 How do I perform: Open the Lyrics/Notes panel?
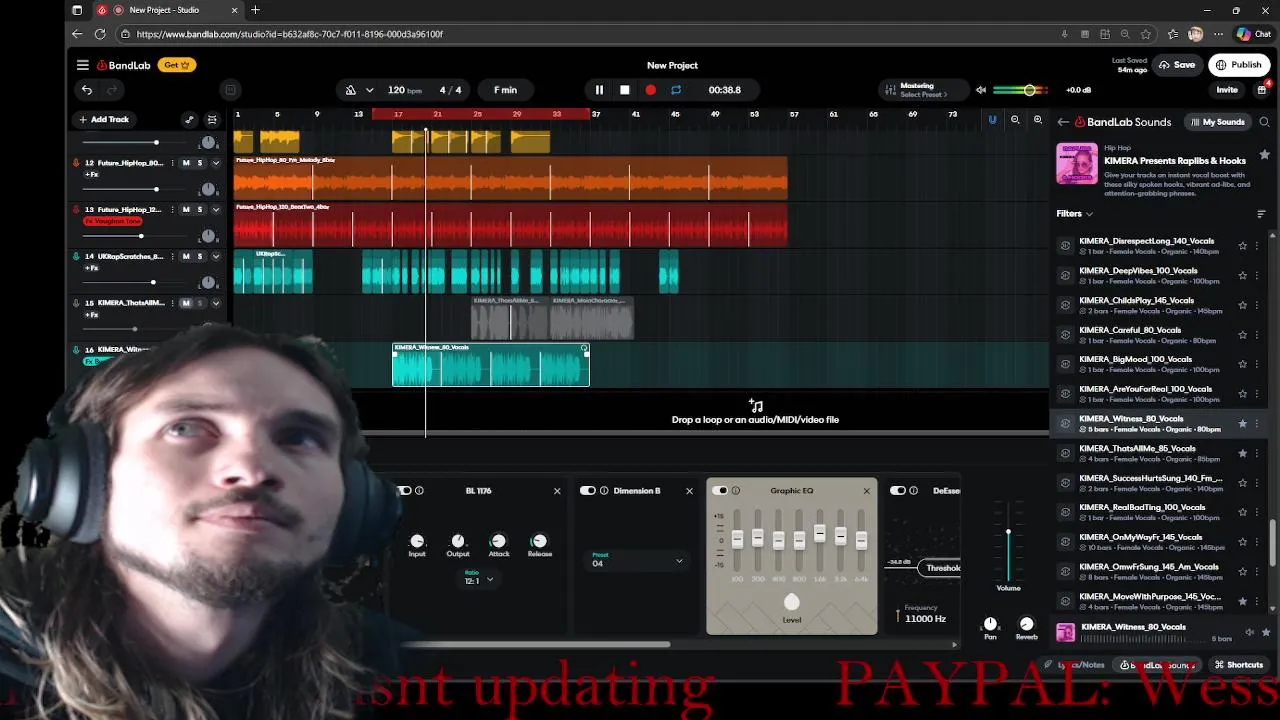click(x=1075, y=665)
